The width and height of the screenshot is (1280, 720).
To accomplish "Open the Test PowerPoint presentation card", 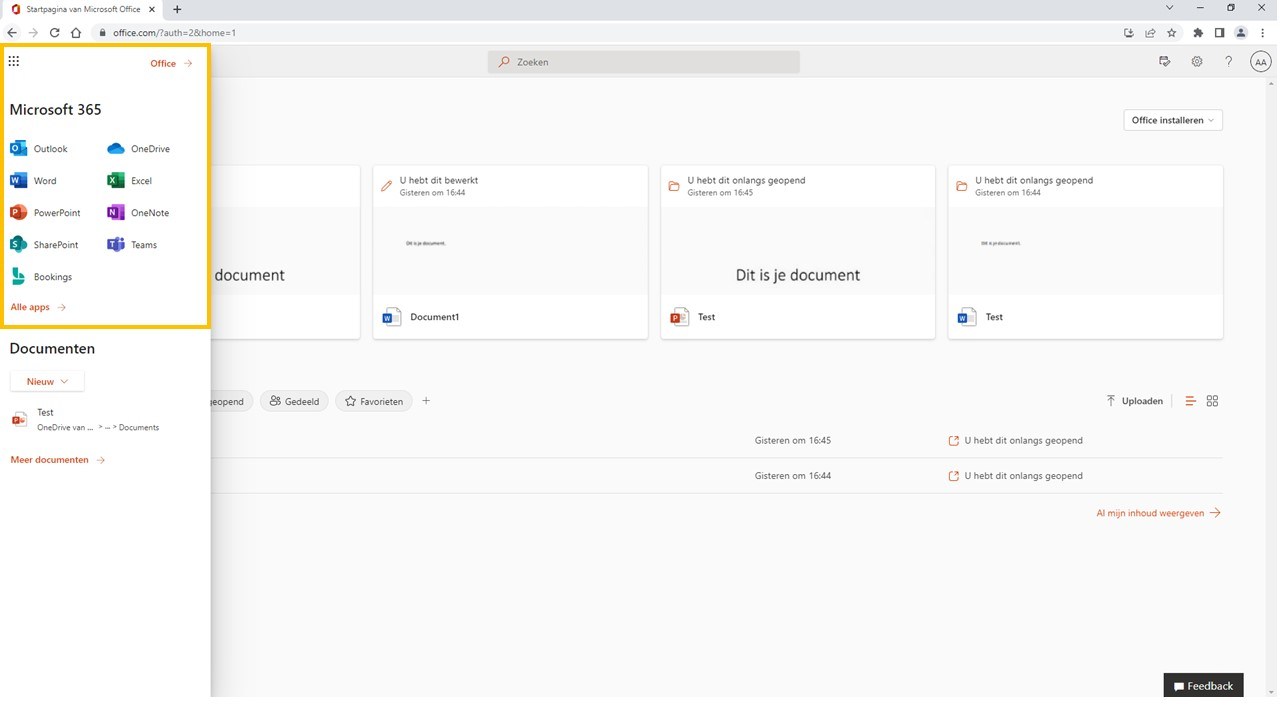I will point(798,252).
